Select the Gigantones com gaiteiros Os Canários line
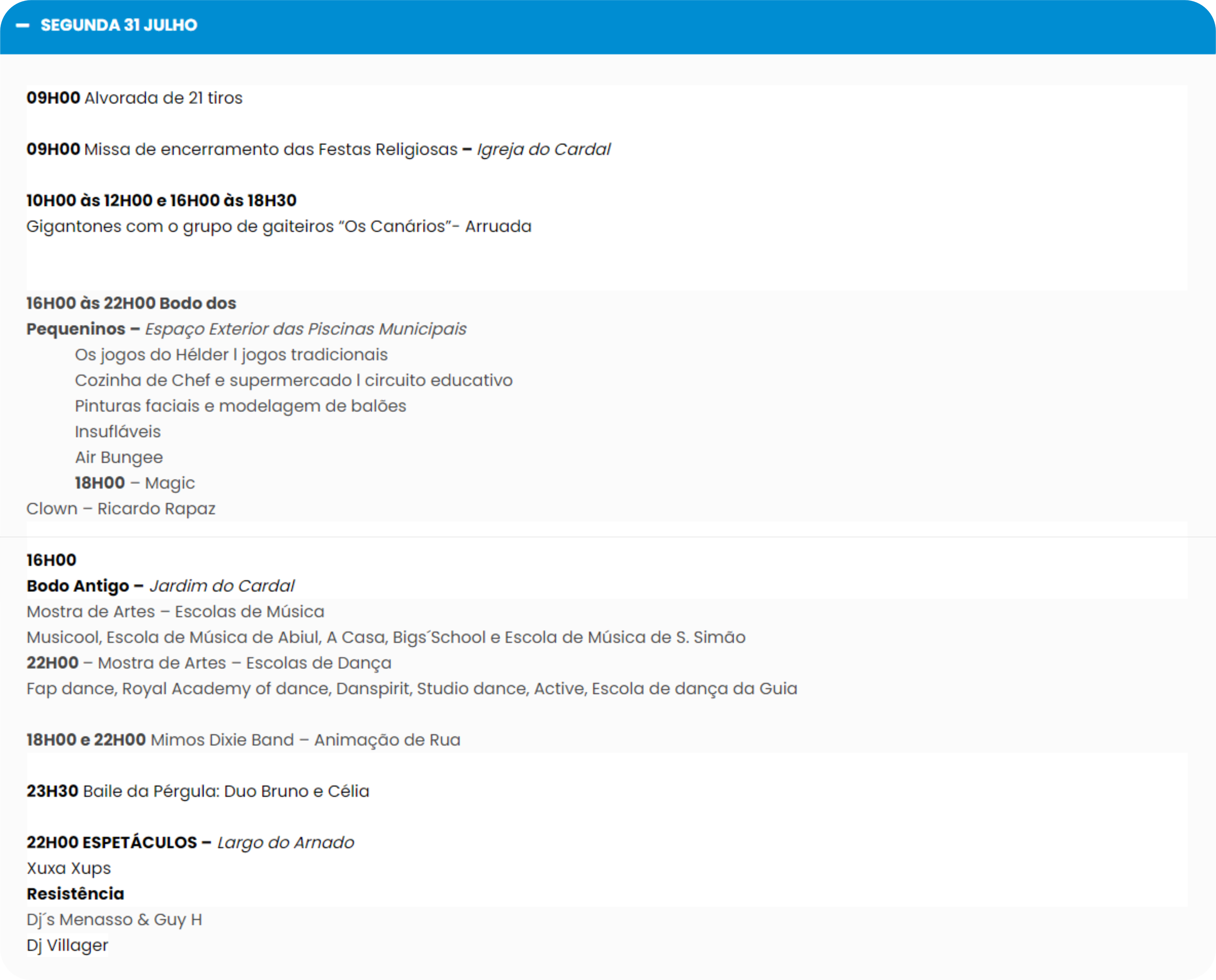The width and height of the screenshot is (1216, 980). point(278,226)
